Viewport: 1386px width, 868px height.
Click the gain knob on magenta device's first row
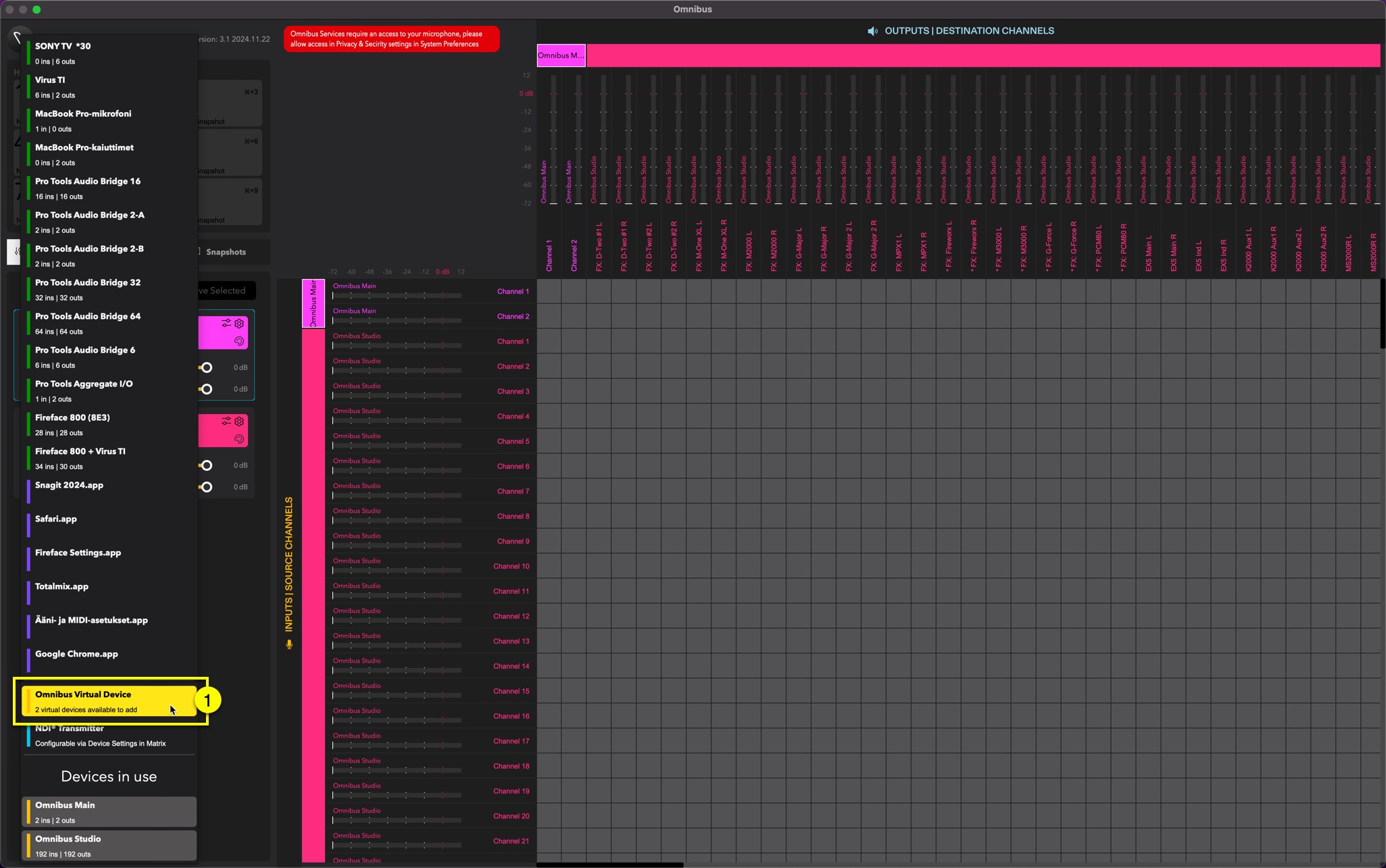click(x=207, y=367)
